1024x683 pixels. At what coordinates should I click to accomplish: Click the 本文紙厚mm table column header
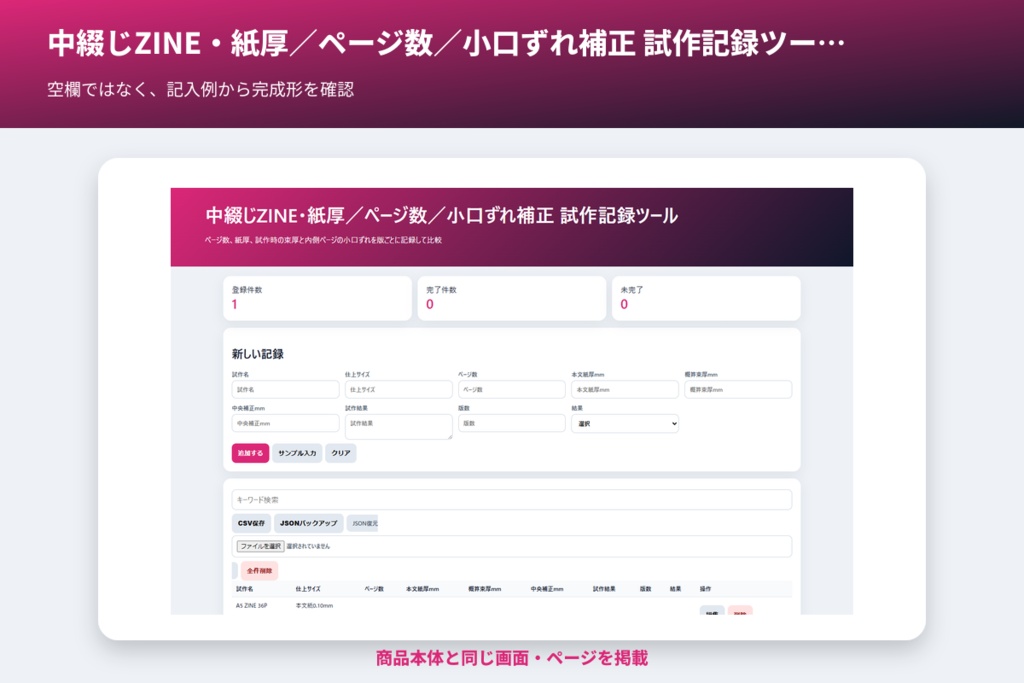coord(423,589)
